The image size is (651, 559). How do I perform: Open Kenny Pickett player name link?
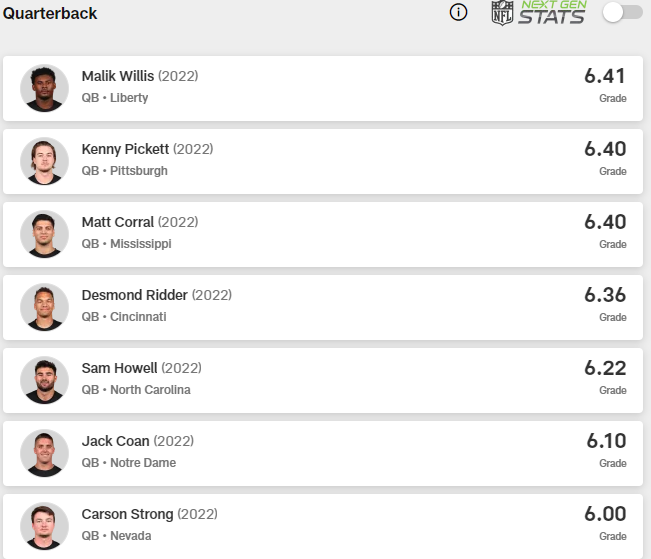pos(125,149)
